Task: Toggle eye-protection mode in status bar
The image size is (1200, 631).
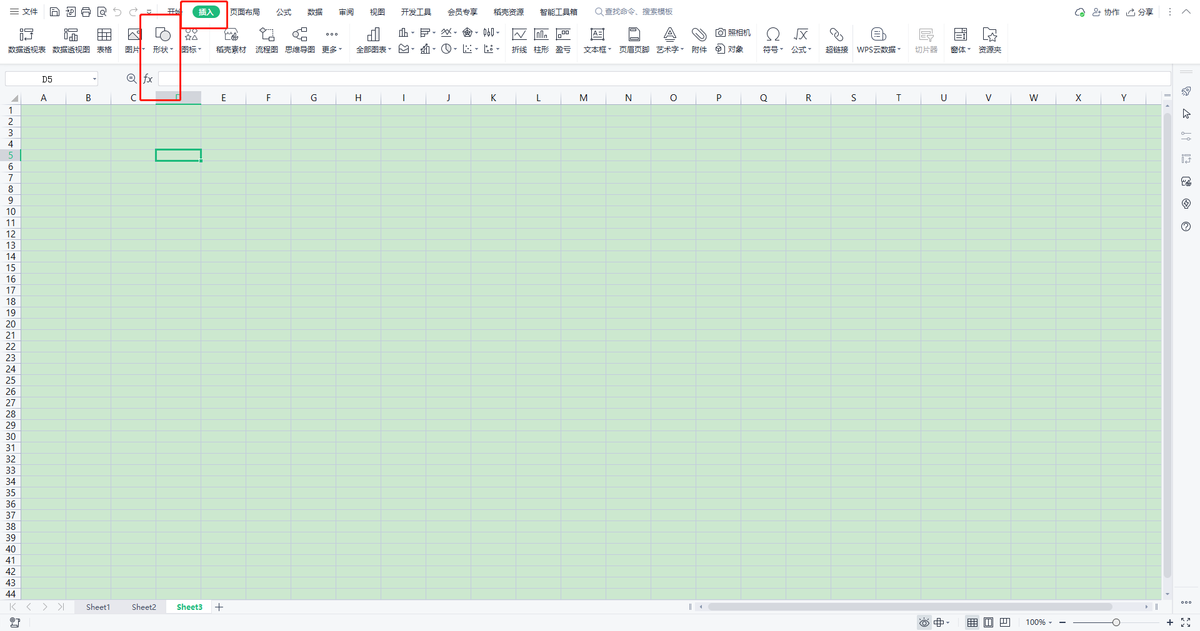Action: [x=925, y=622]
